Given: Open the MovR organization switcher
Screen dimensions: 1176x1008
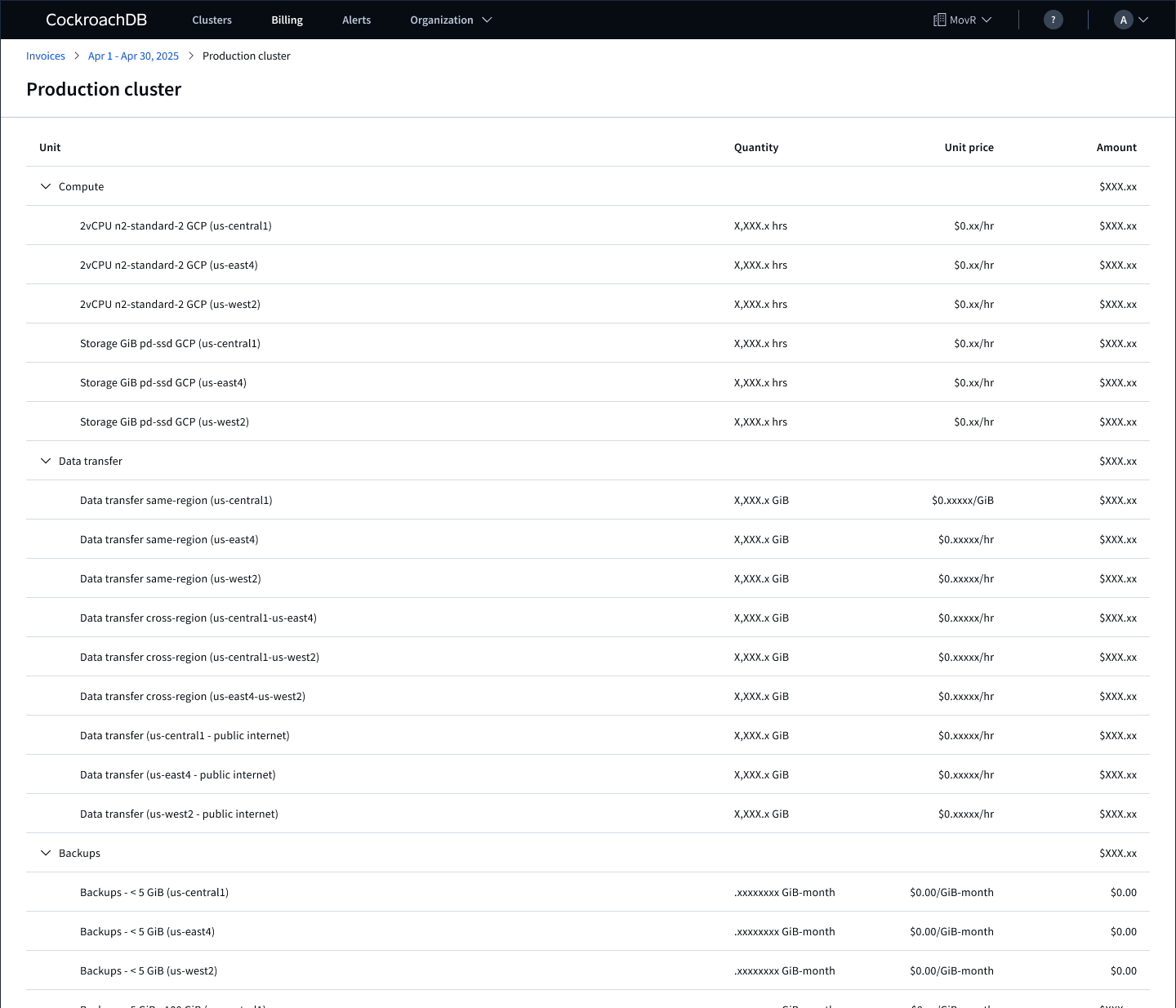Looking at the screenshot, I should (963, 20).
